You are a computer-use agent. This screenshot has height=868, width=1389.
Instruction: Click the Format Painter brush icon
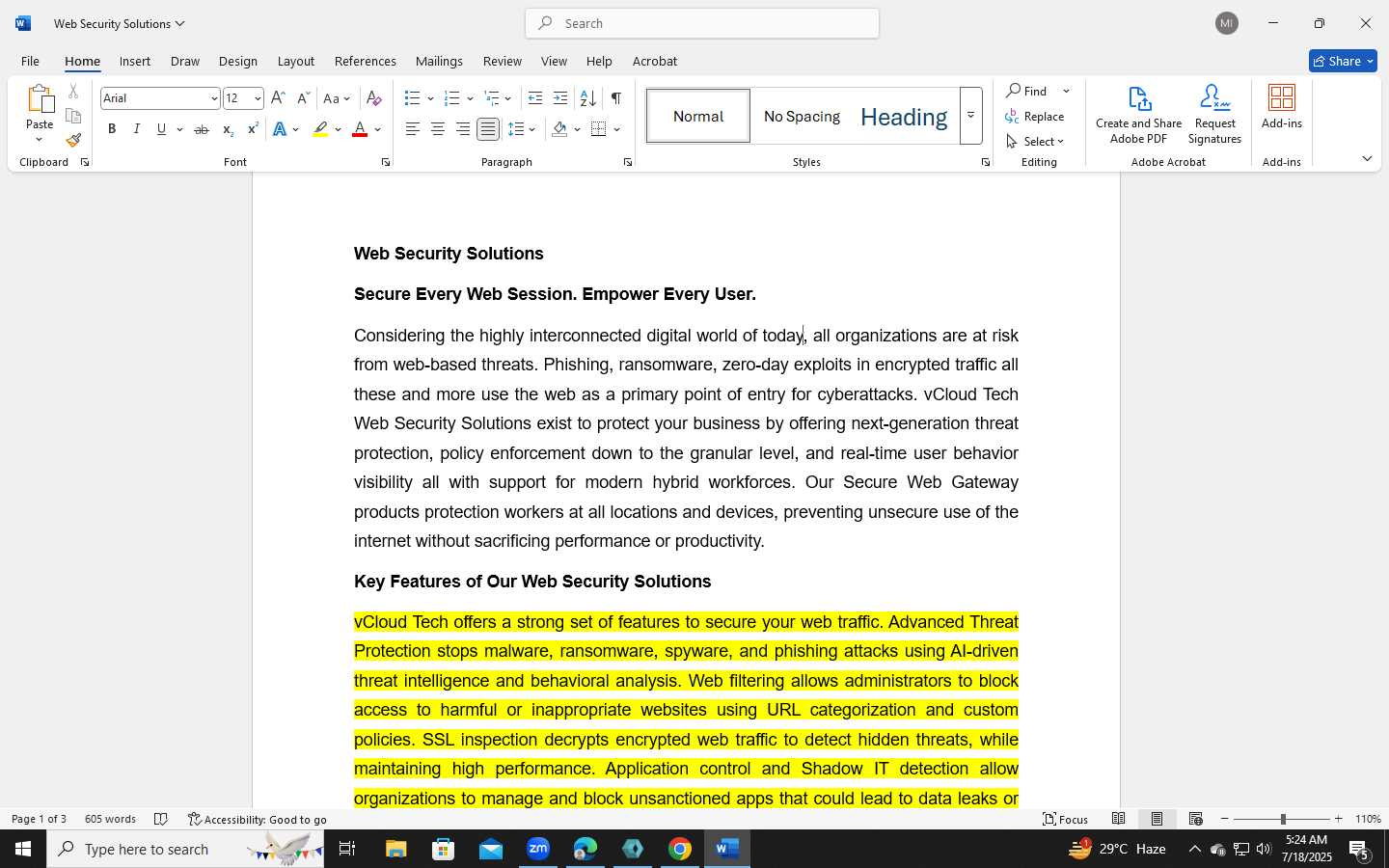(x=73, y=140)
